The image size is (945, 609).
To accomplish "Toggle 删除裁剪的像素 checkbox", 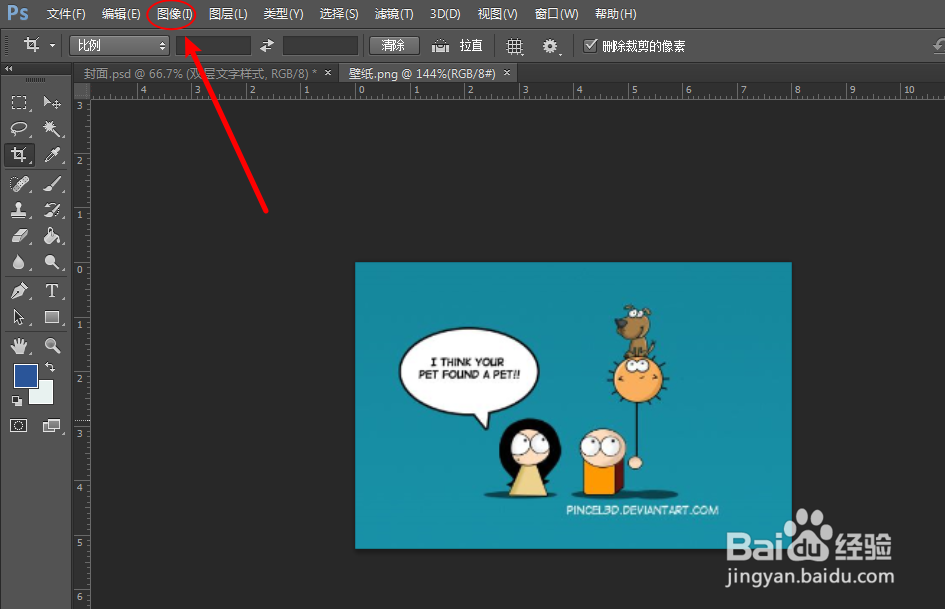I will 591,45.
